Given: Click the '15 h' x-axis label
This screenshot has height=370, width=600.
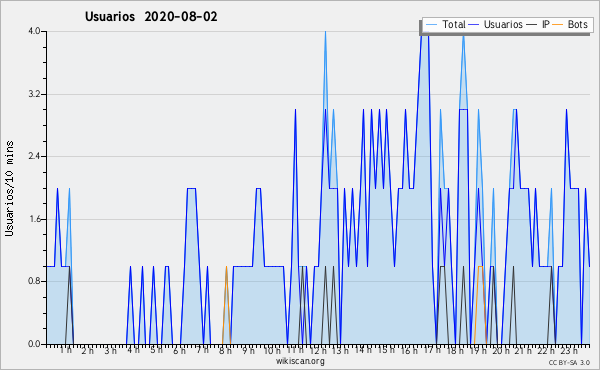Looking at the screenshot, I should 386,350.
